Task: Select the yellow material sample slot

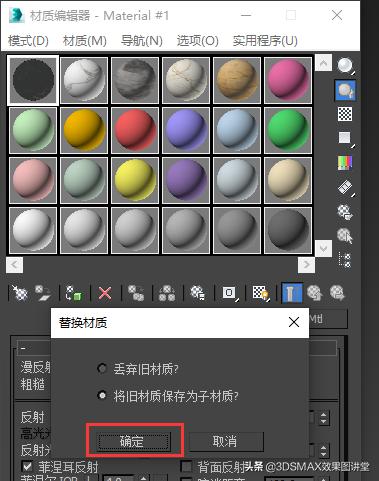Action: click(135, 180)
